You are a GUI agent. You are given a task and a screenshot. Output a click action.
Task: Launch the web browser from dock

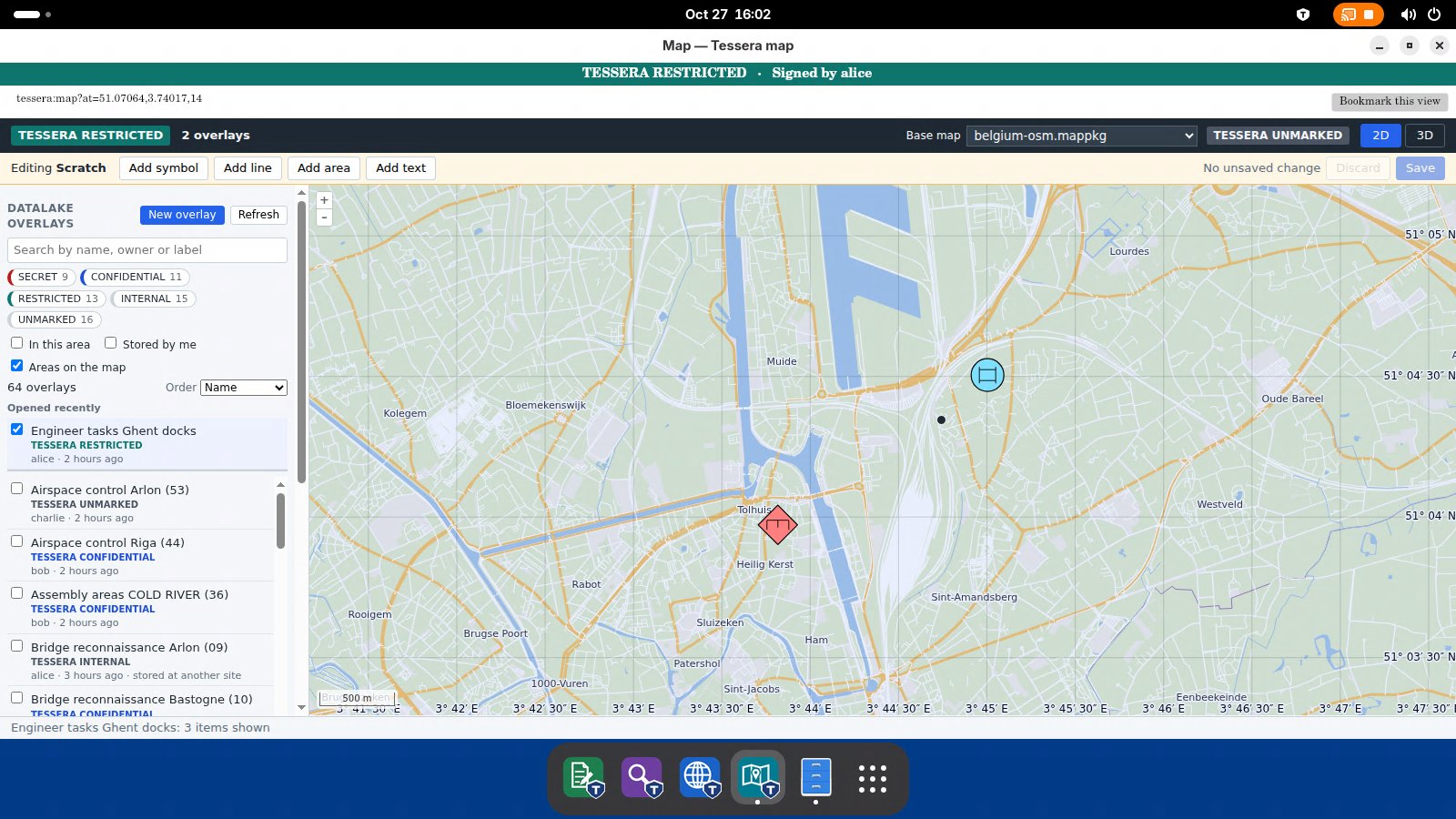(700, 778)
